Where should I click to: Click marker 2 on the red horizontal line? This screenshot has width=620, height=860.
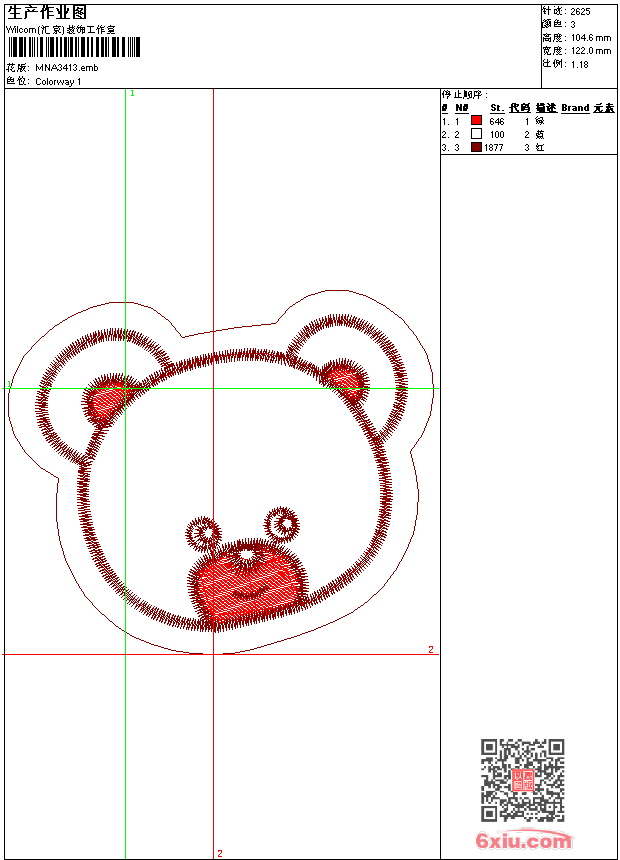[431, 650]
